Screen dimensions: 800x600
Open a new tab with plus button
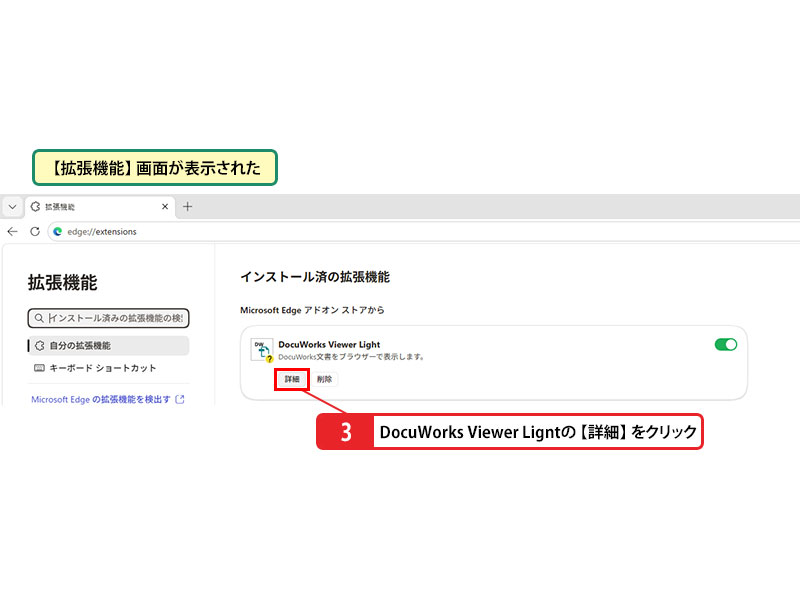pyautogui.click(x=187, y=207)
